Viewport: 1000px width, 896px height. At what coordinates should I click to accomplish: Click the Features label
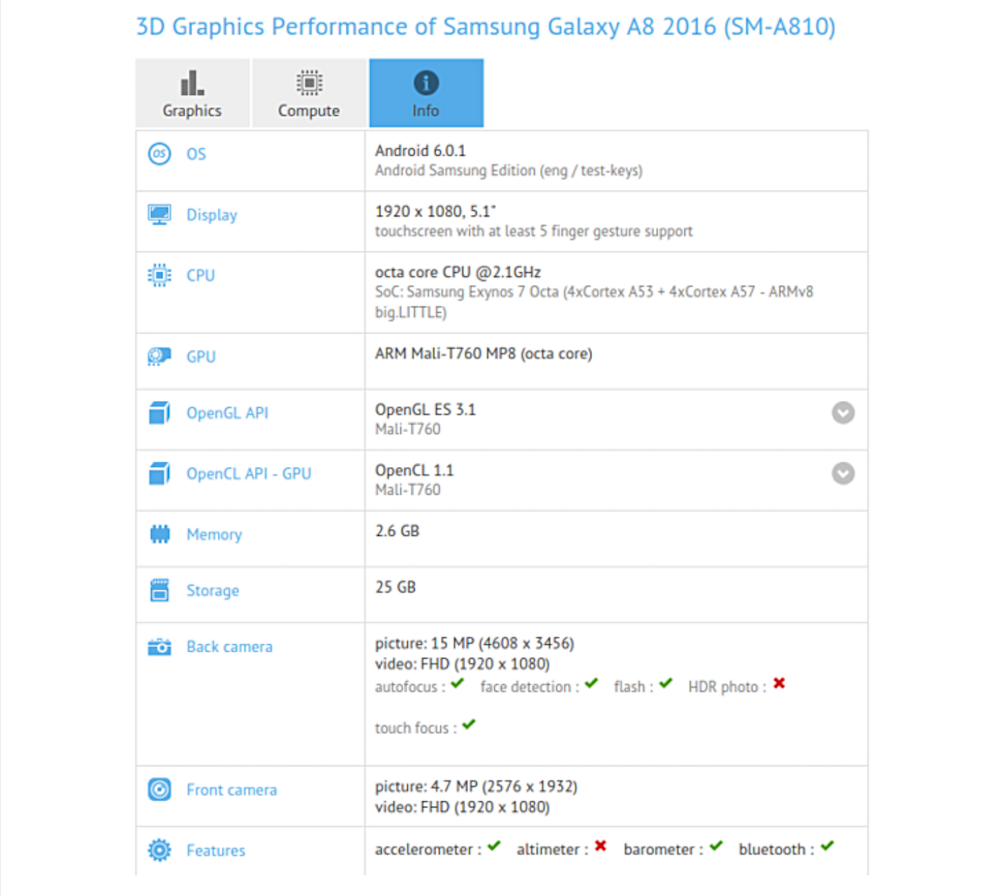pyautogui.click(x=216, y=851)
